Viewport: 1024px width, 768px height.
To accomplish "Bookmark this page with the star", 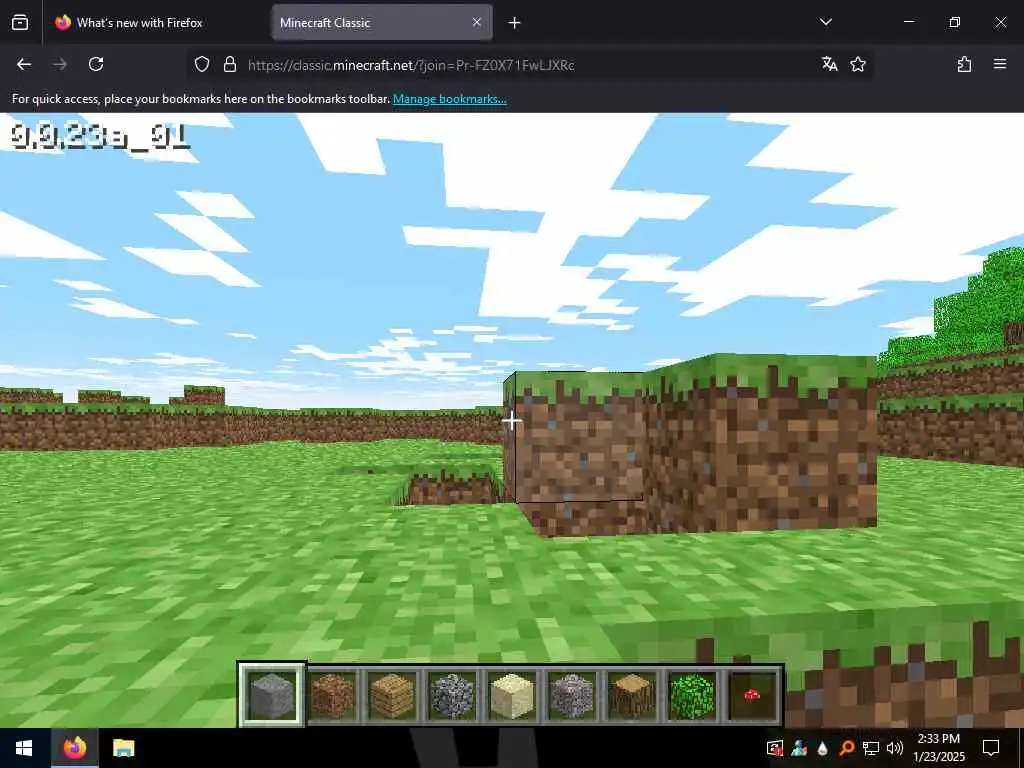I will coord(858,64).
